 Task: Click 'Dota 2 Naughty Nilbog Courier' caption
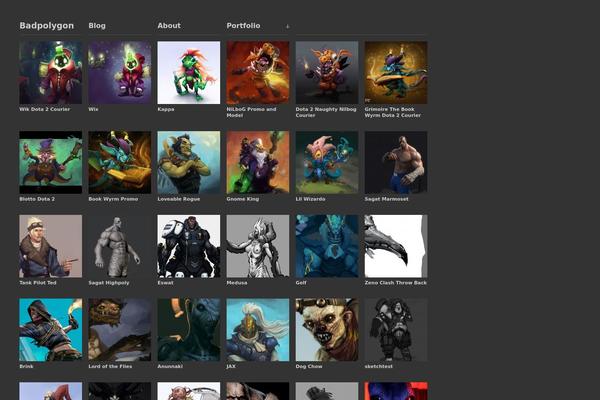click(326, 112)
